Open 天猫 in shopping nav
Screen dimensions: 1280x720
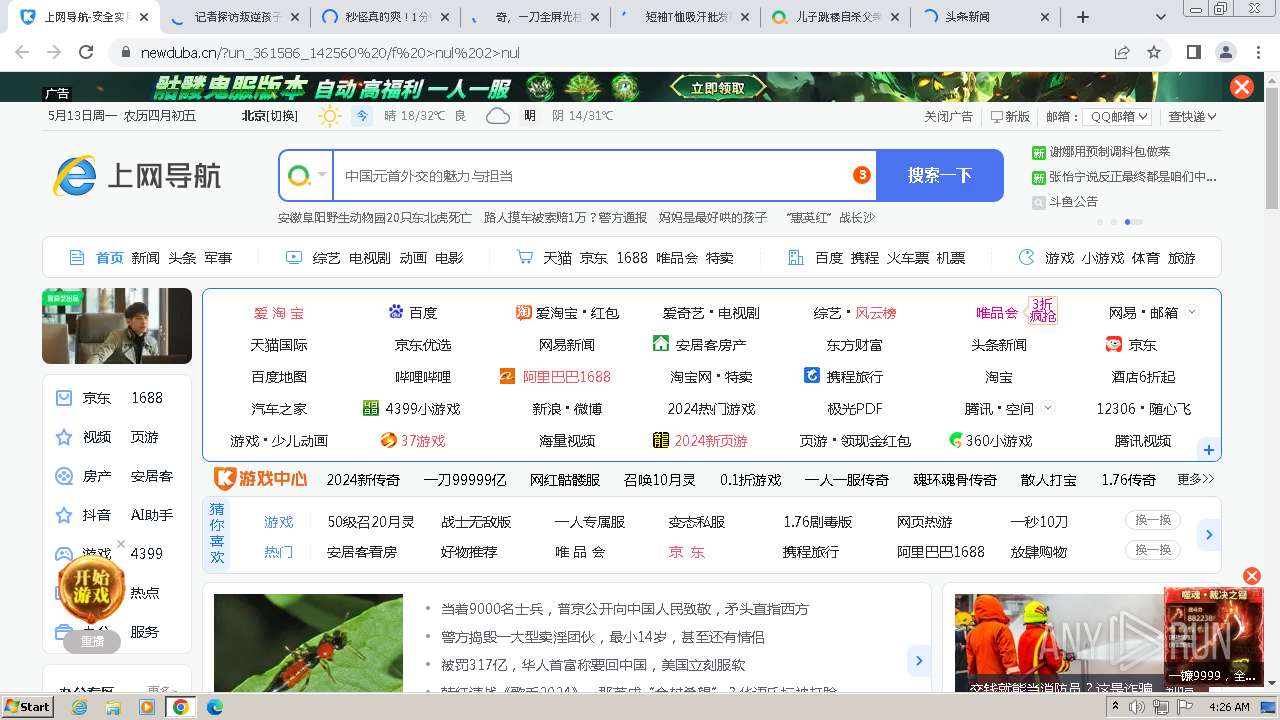[557, 258]
